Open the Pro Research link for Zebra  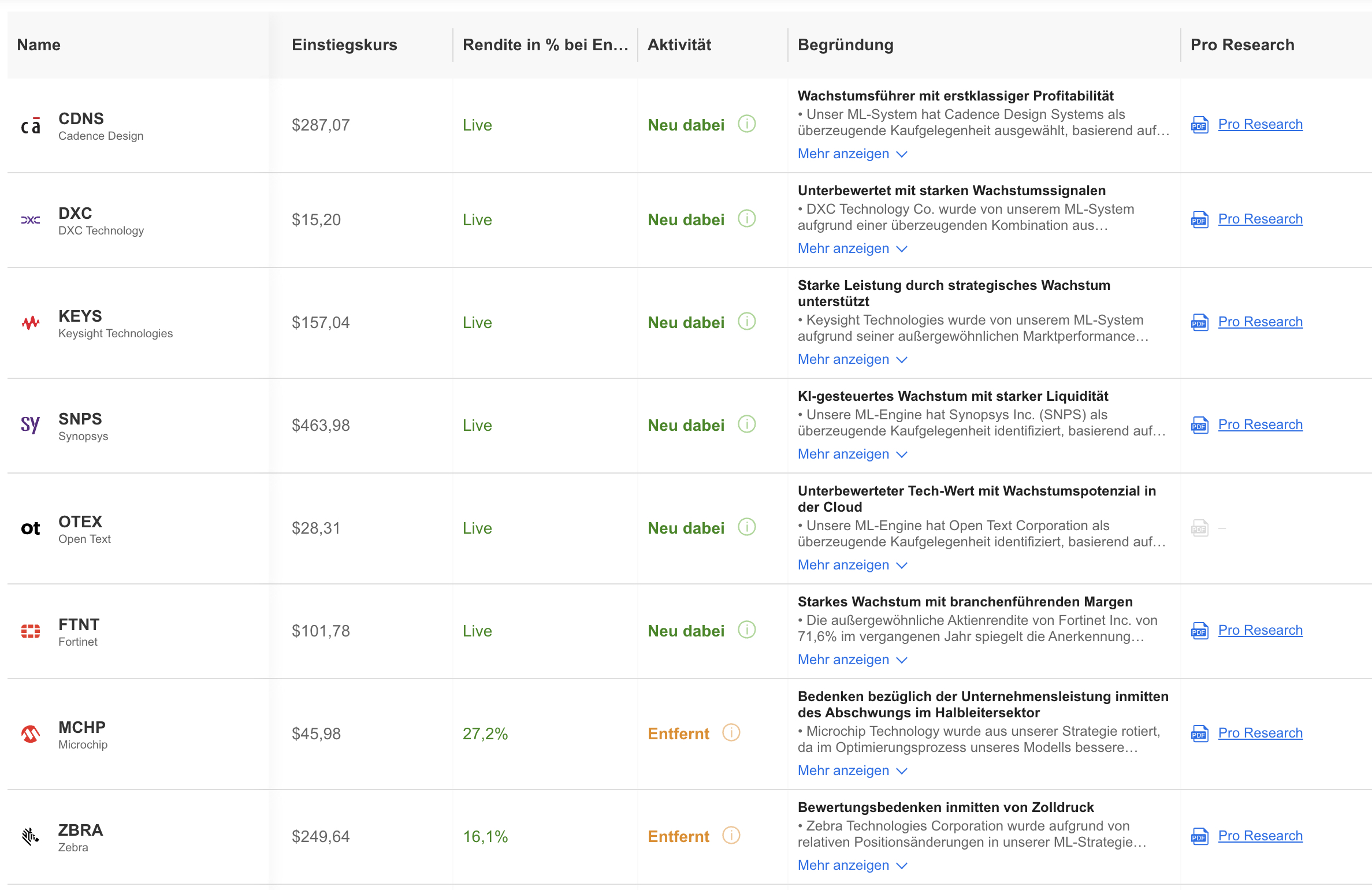coord(1261,836)
